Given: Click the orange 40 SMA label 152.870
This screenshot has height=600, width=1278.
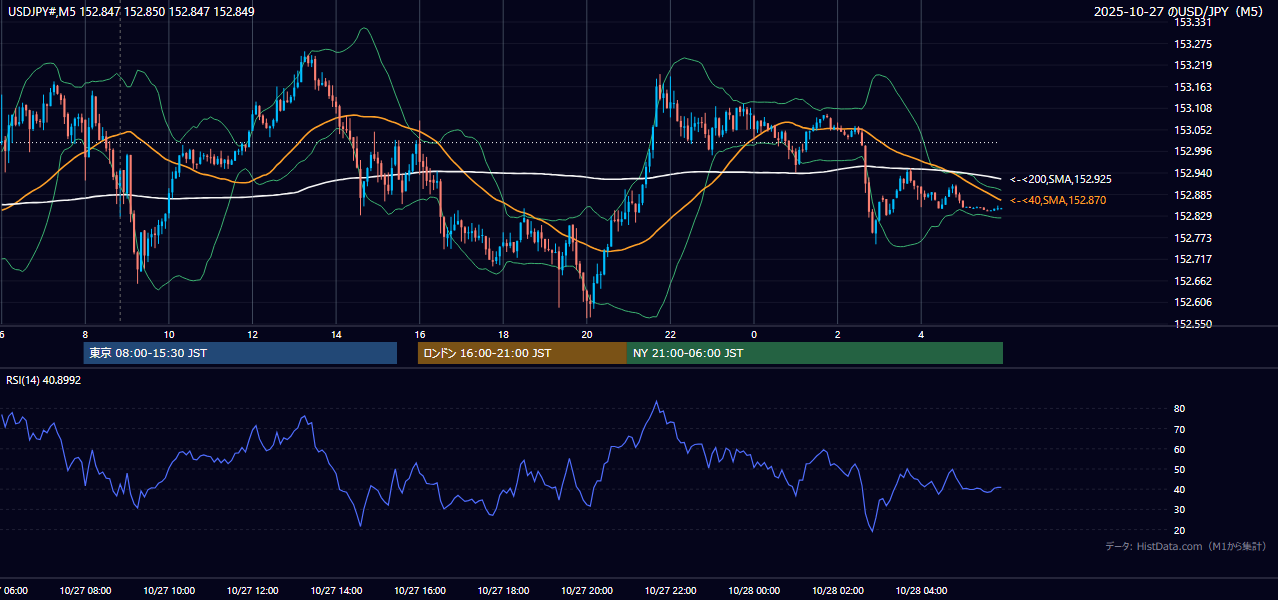Looking at the screenshot, I should 1058,201.
